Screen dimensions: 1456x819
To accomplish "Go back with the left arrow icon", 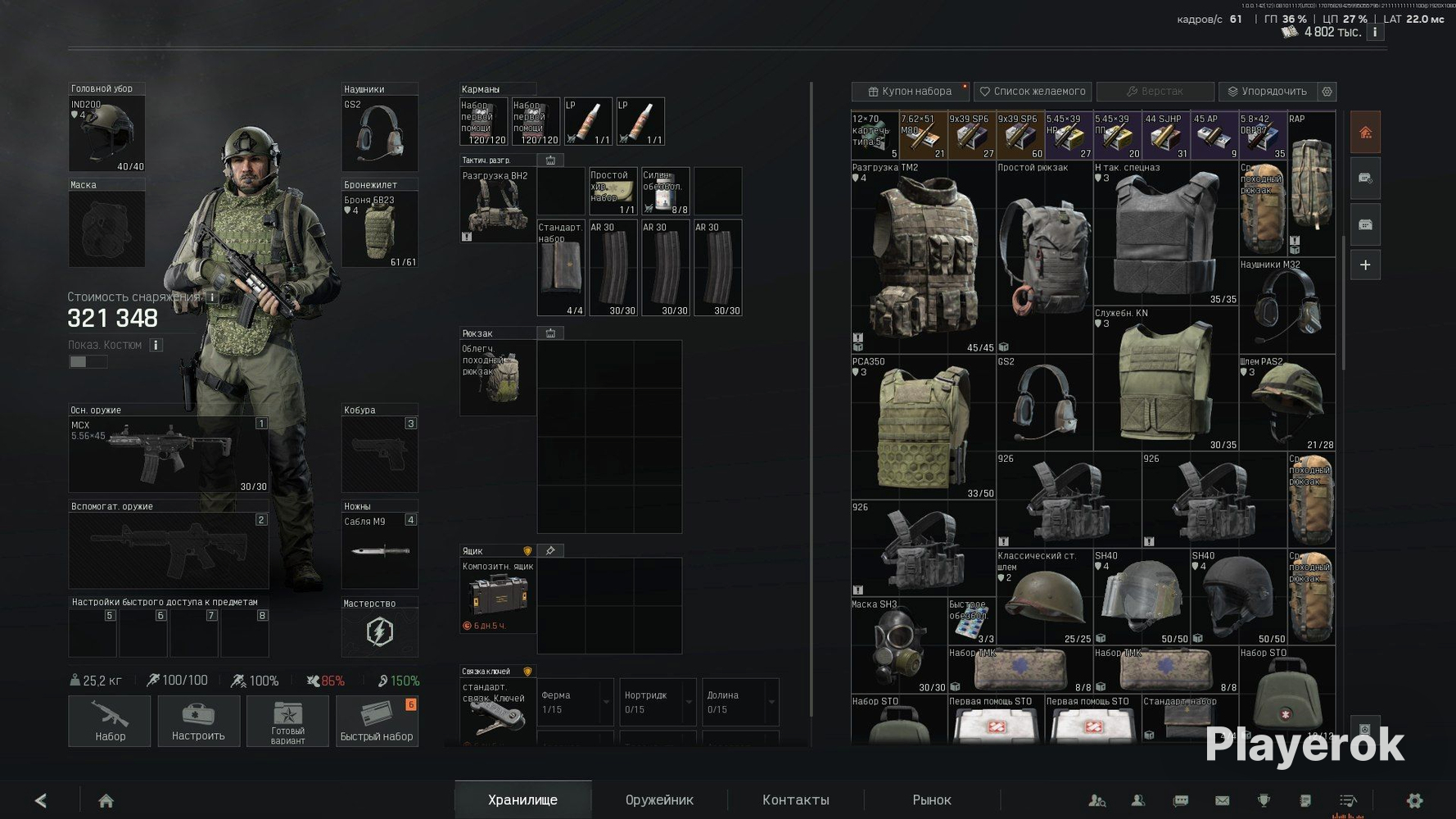I will pos(41,800).
